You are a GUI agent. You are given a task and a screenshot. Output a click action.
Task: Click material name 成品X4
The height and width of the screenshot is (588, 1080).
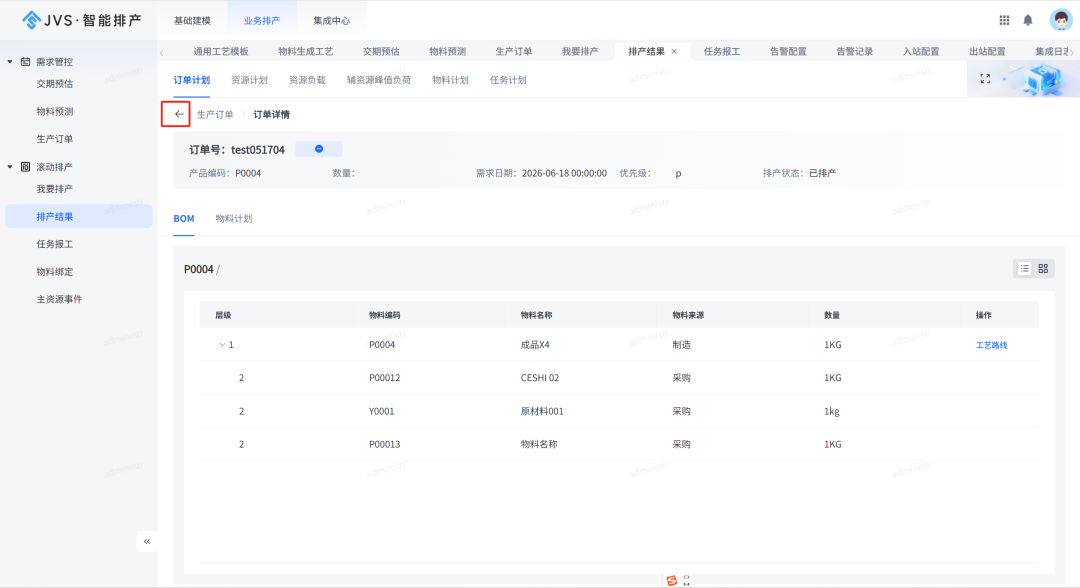point(535,344)
